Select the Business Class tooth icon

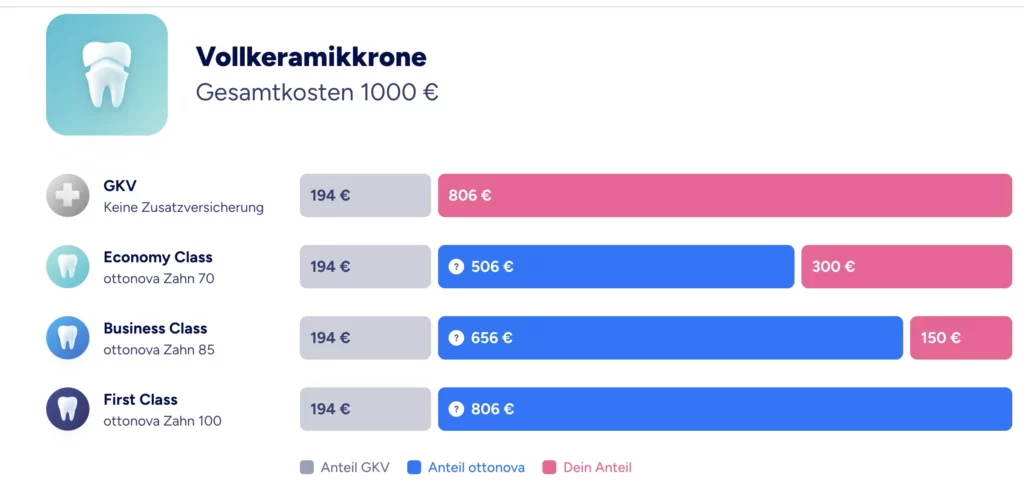(68, 337)
